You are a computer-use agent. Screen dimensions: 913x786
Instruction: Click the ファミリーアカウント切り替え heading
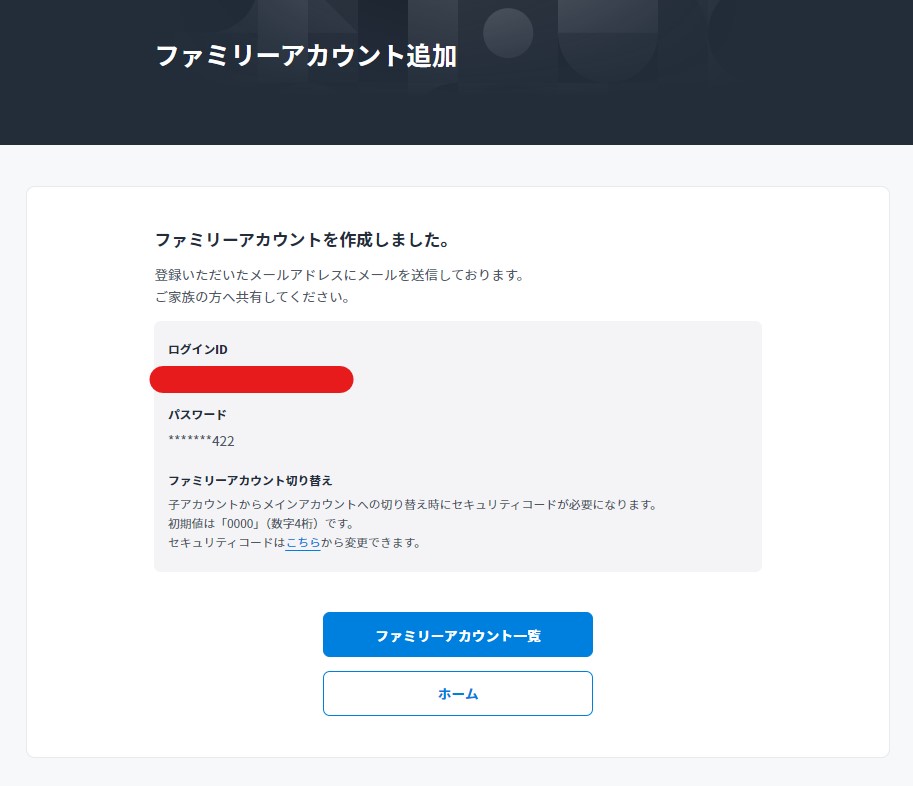[x=250, y=480]
